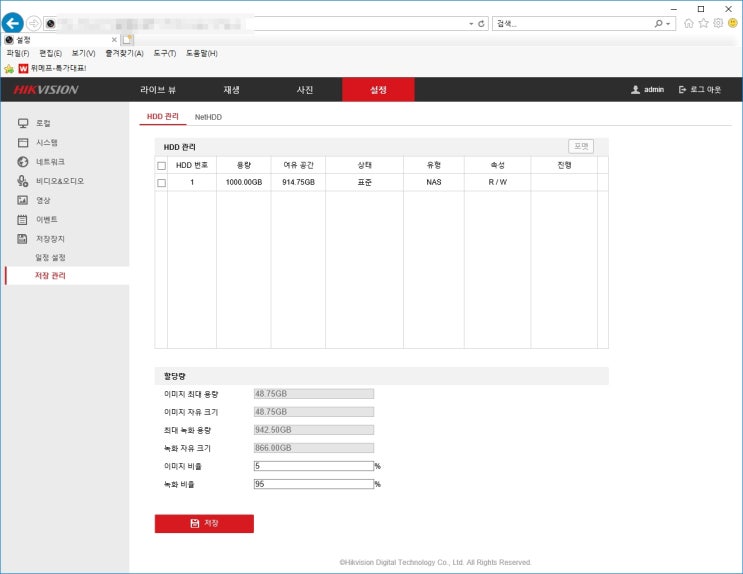Click the site favicon in address bar
This screenshot has width=743, height=574.
[x=50, y=23]
